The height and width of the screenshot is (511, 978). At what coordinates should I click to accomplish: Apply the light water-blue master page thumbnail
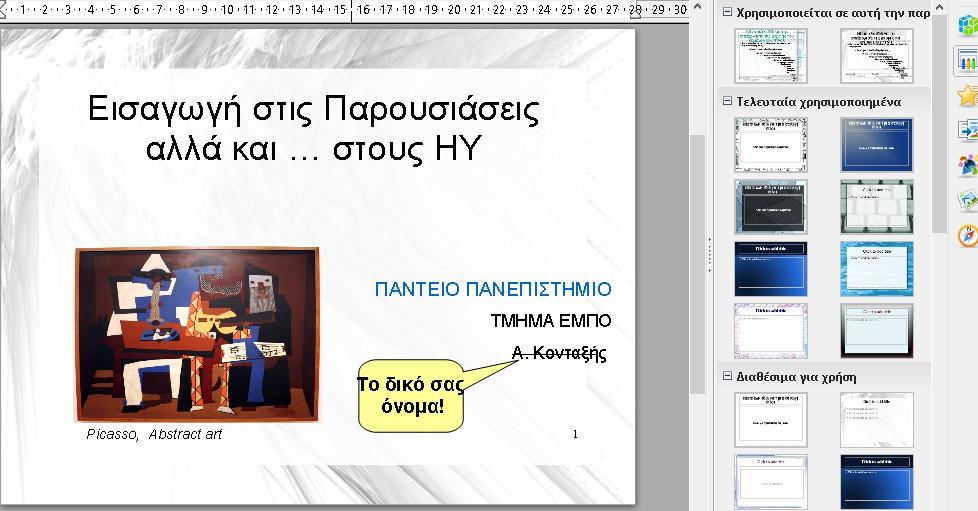pyautogui.click(x=876, y=269)
